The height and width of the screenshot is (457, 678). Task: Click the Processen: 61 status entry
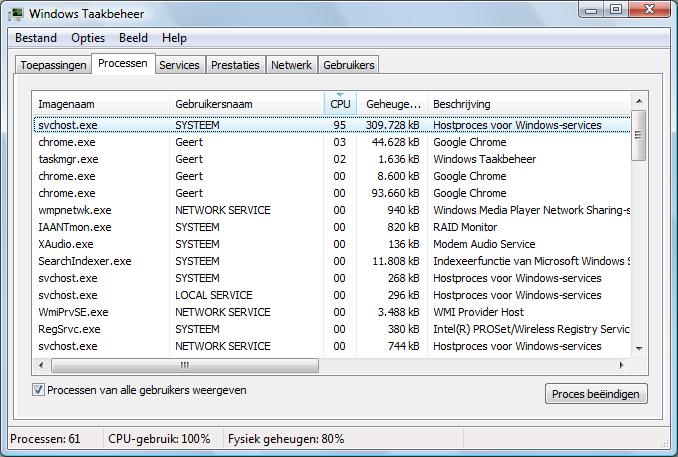click(x=45, y=439)
